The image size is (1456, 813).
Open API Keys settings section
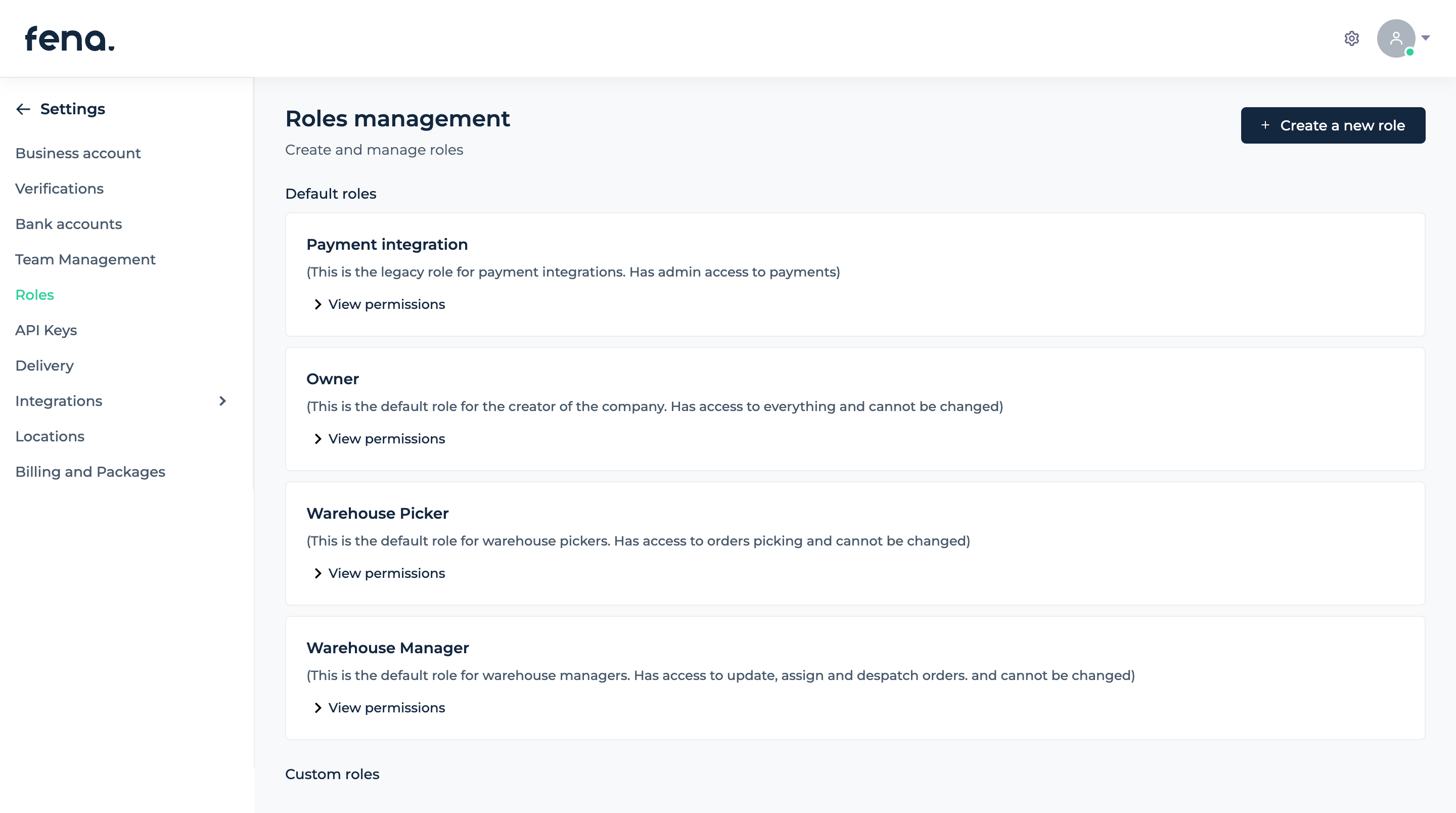[46, 330]
